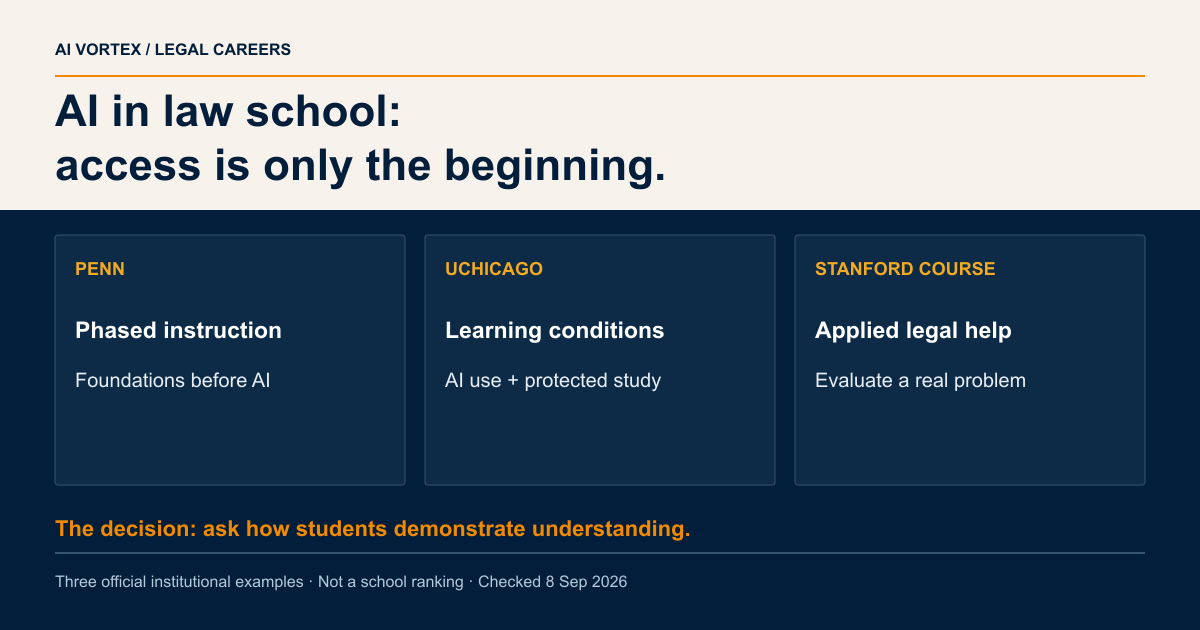Select the 'Learning conditions' heading

click(x=554, y=330)
